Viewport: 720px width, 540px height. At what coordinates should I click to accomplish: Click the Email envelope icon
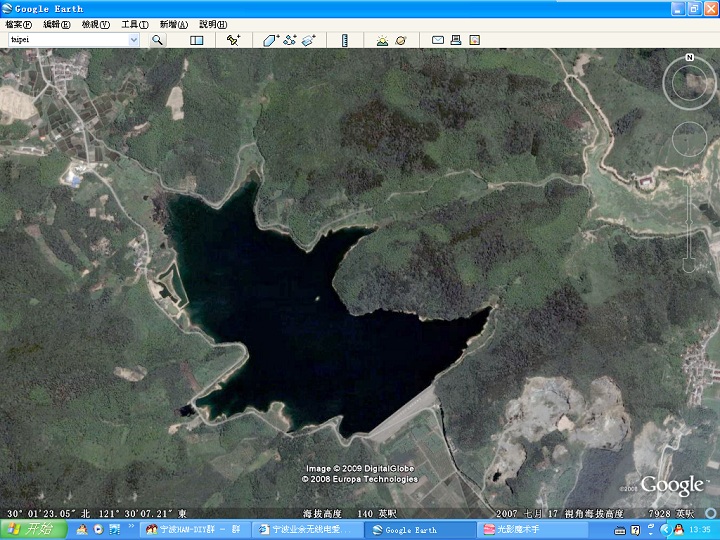(438, 40)
